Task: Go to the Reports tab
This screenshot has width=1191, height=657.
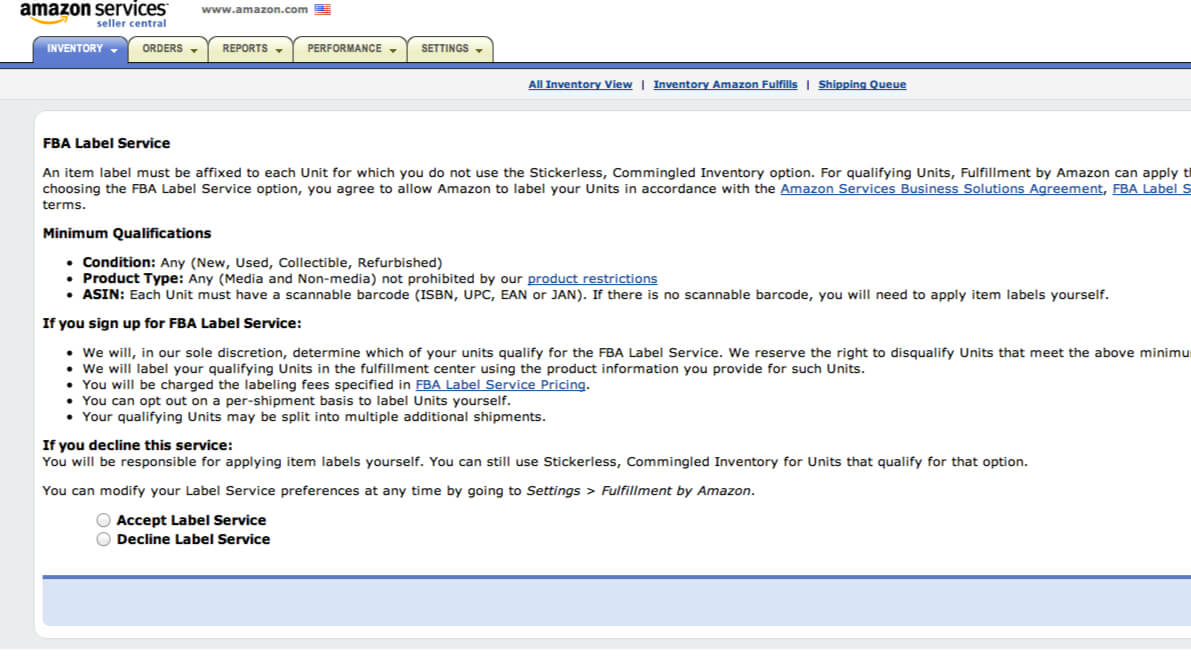Action: [245, 49]
